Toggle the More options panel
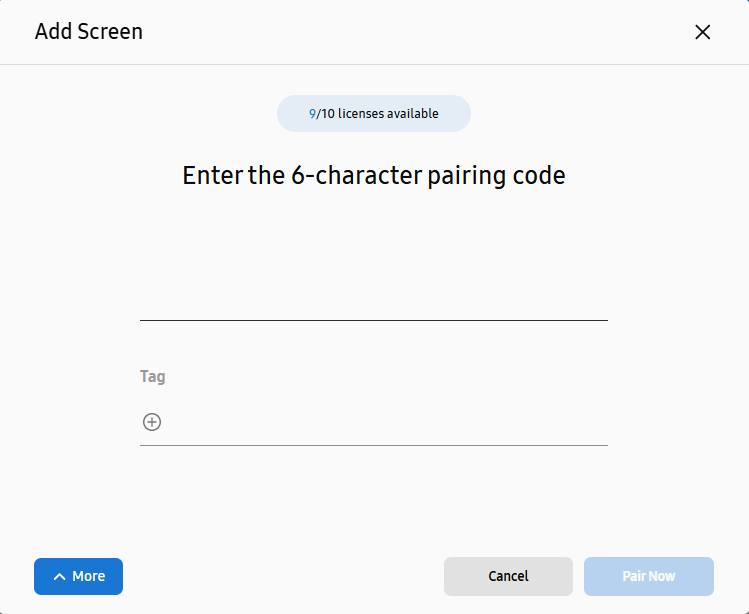Image resolution: width=749 pixels, height=614 pixels. (x=78, y=576)
